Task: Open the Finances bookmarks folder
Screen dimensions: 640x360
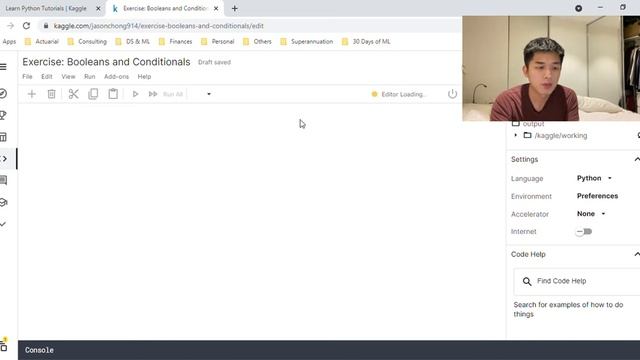Action: [176, 42]
